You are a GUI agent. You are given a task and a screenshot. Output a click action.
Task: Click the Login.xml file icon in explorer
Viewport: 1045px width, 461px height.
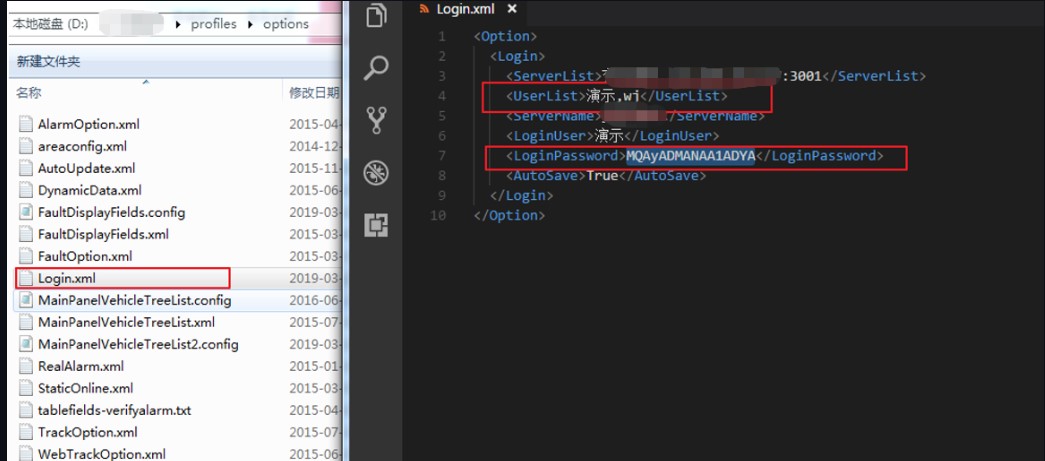(x=26, y=278)
